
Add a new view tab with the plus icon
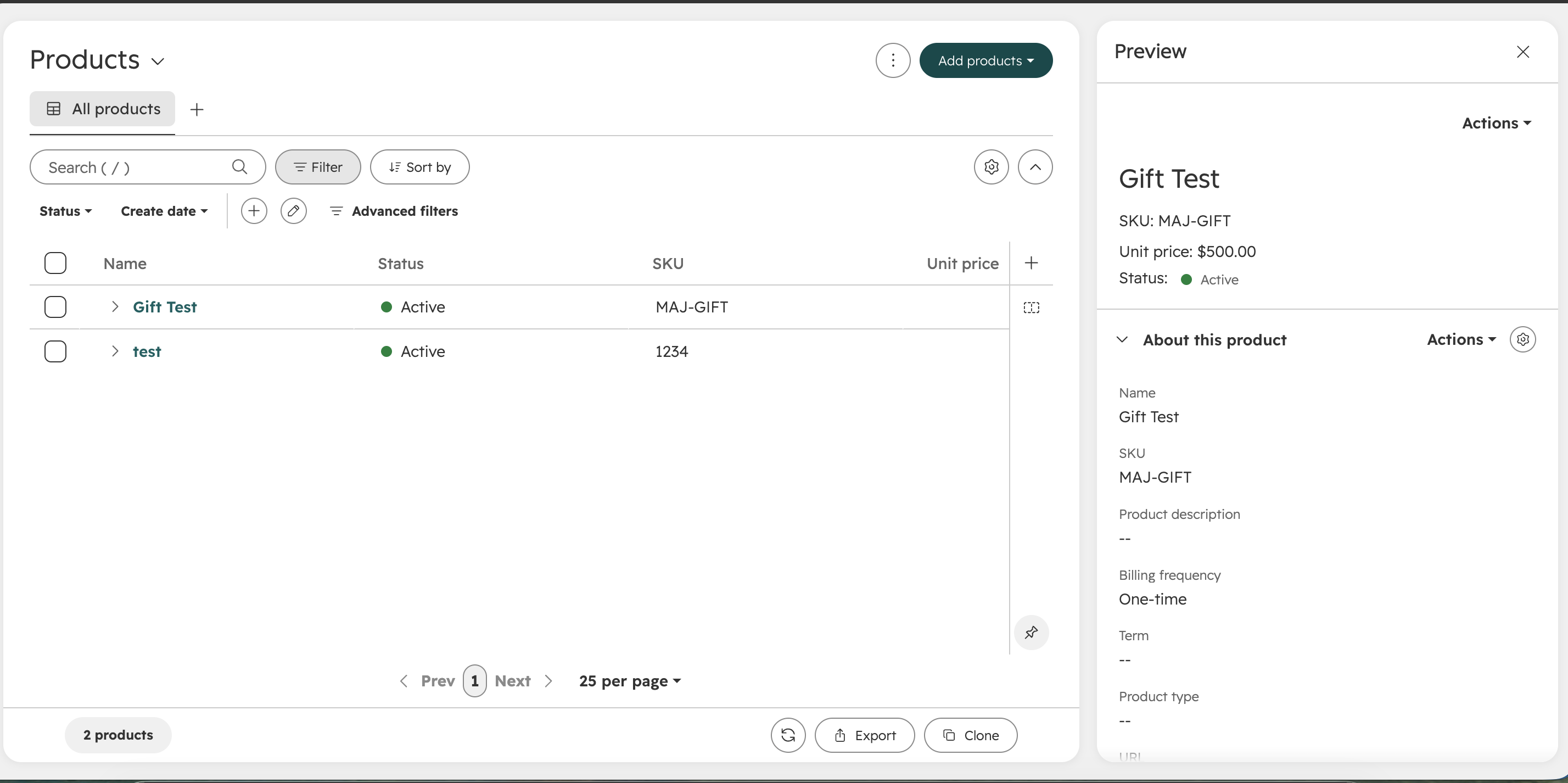pyautogui.click(x=197, y=110)
